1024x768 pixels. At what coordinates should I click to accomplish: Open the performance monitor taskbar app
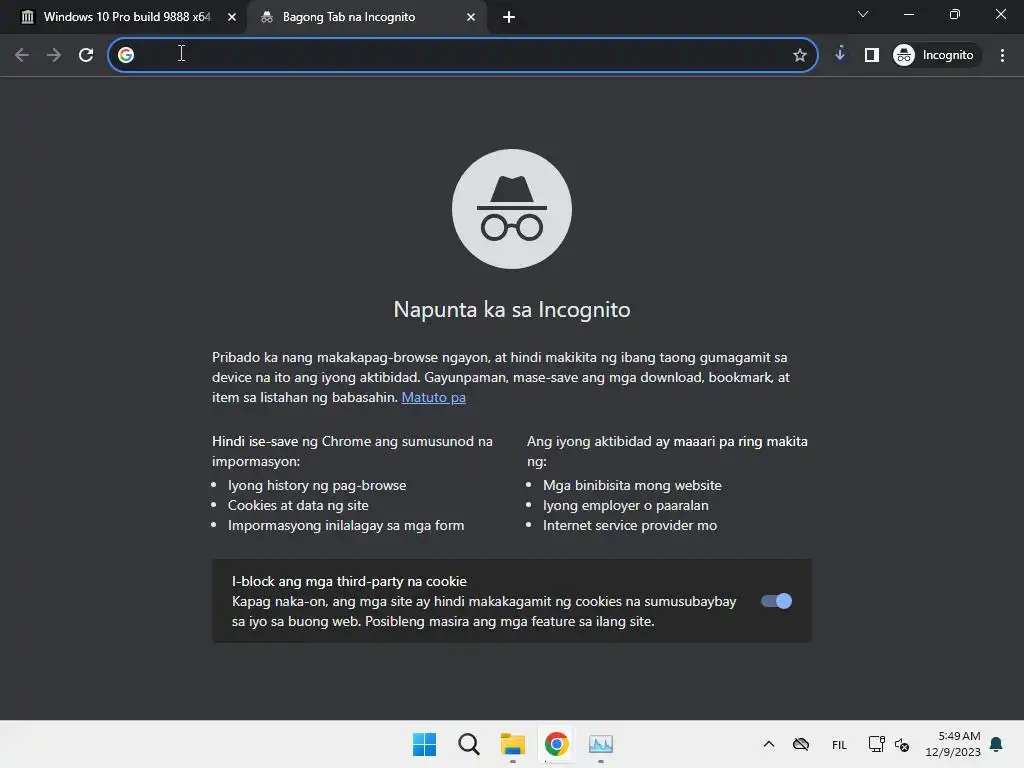[601, 744]
